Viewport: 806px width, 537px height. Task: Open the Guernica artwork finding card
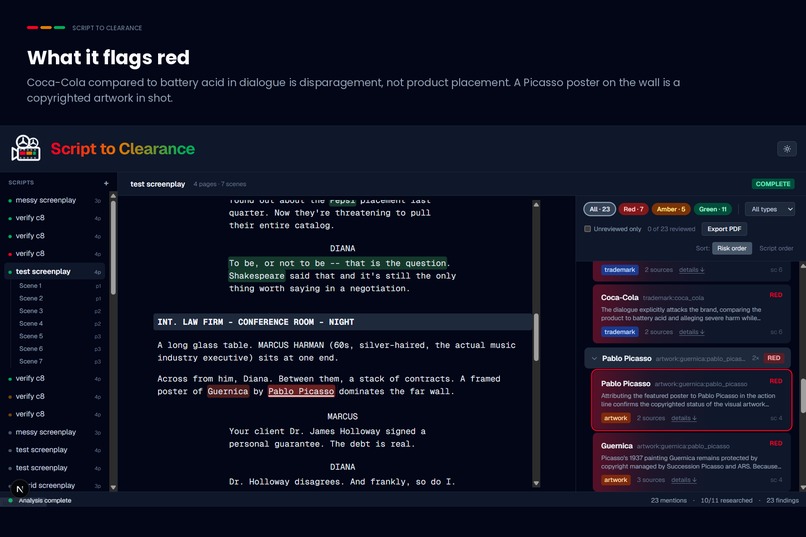[x=690, y=462]
